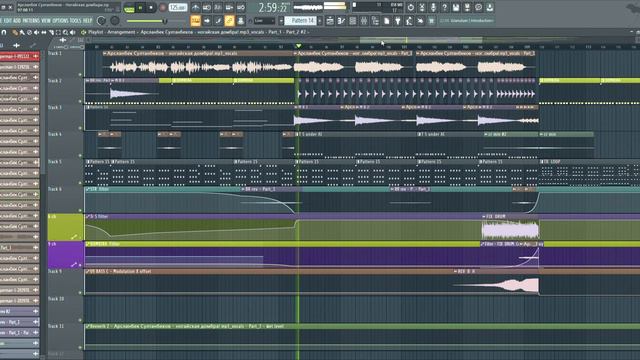The image size is (640, 360).
Task: Open clip menu of FIX DRUM clip
Action: pos(484,216)
